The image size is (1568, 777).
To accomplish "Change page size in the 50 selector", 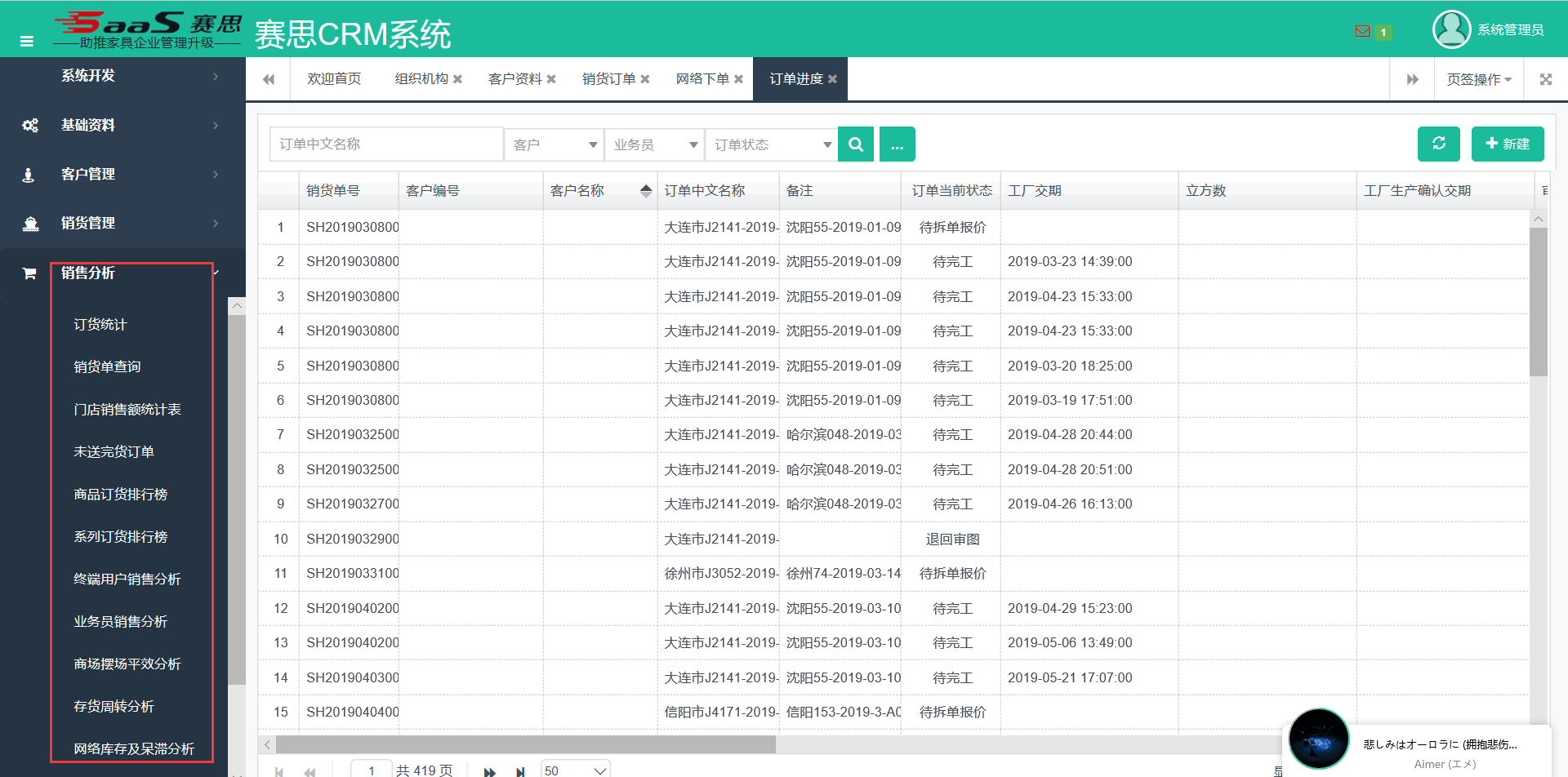I will click(575, 768).
